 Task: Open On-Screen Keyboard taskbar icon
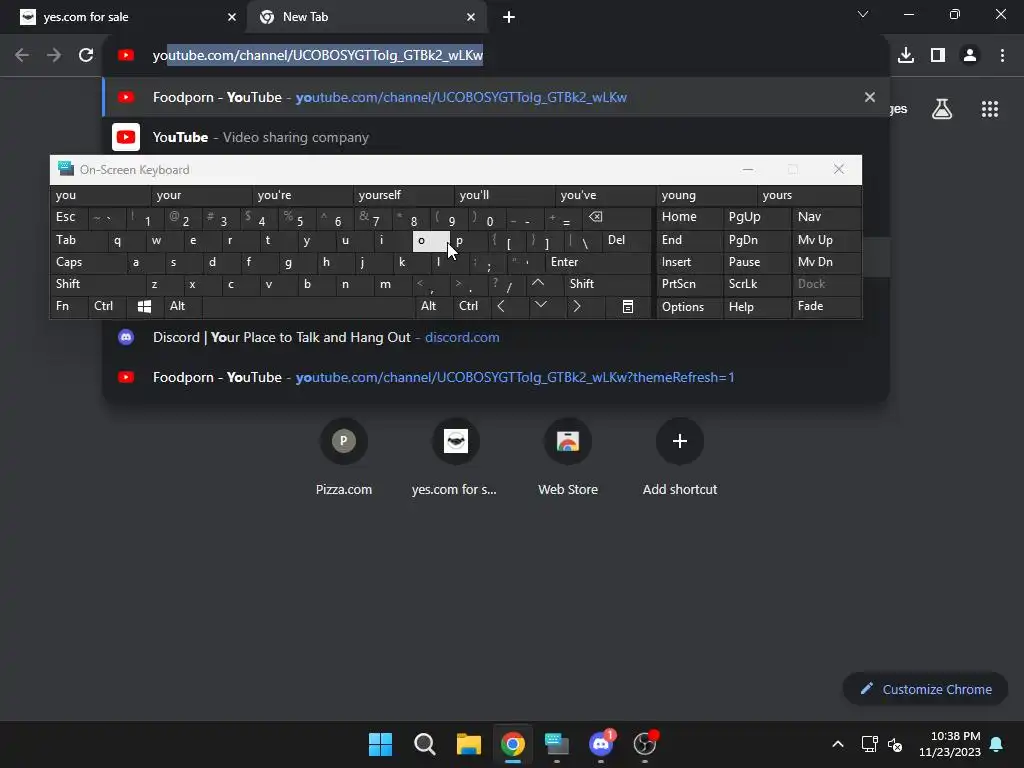pos(556,744)
